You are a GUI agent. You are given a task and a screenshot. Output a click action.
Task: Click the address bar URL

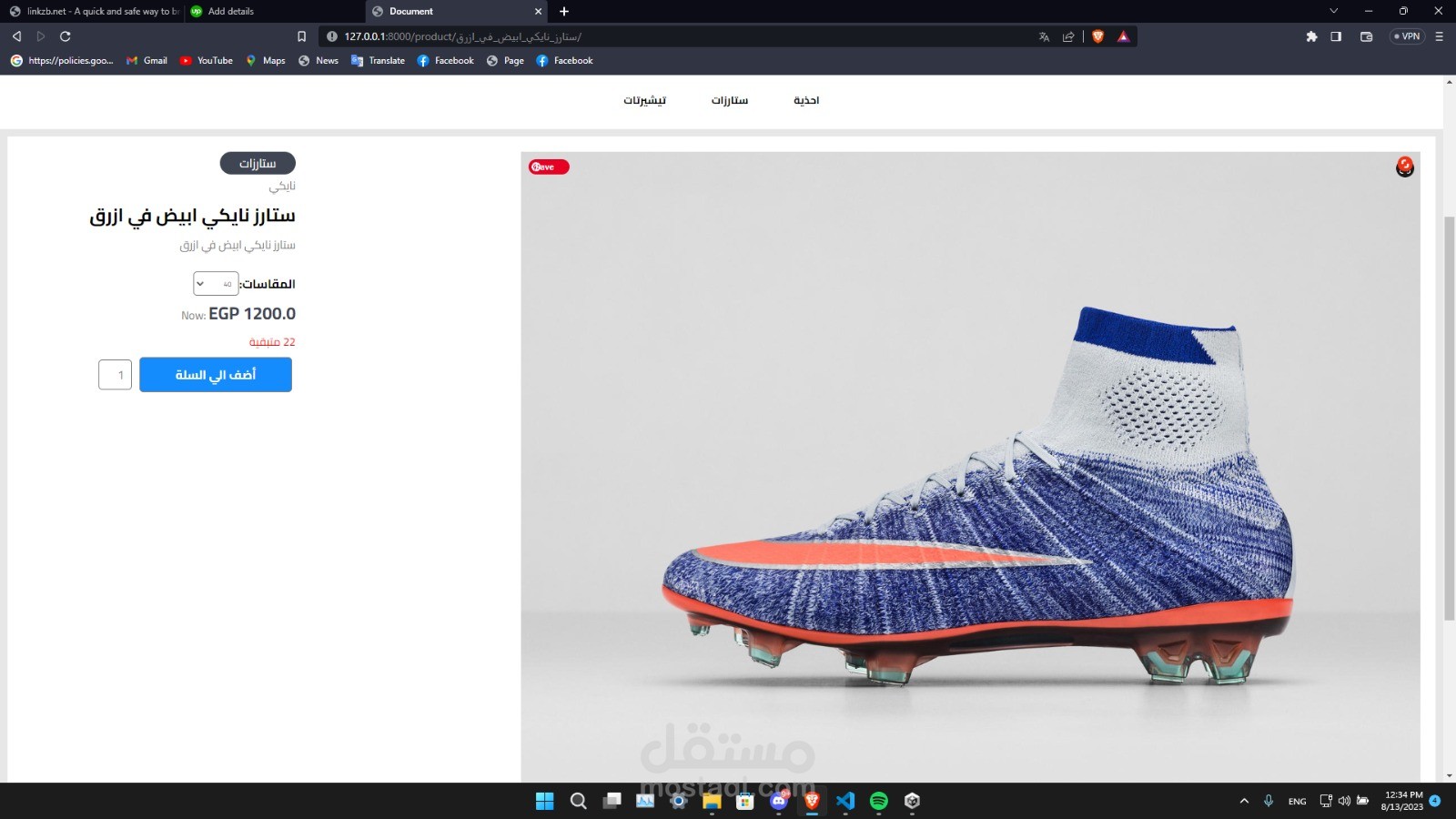point(462,36)
